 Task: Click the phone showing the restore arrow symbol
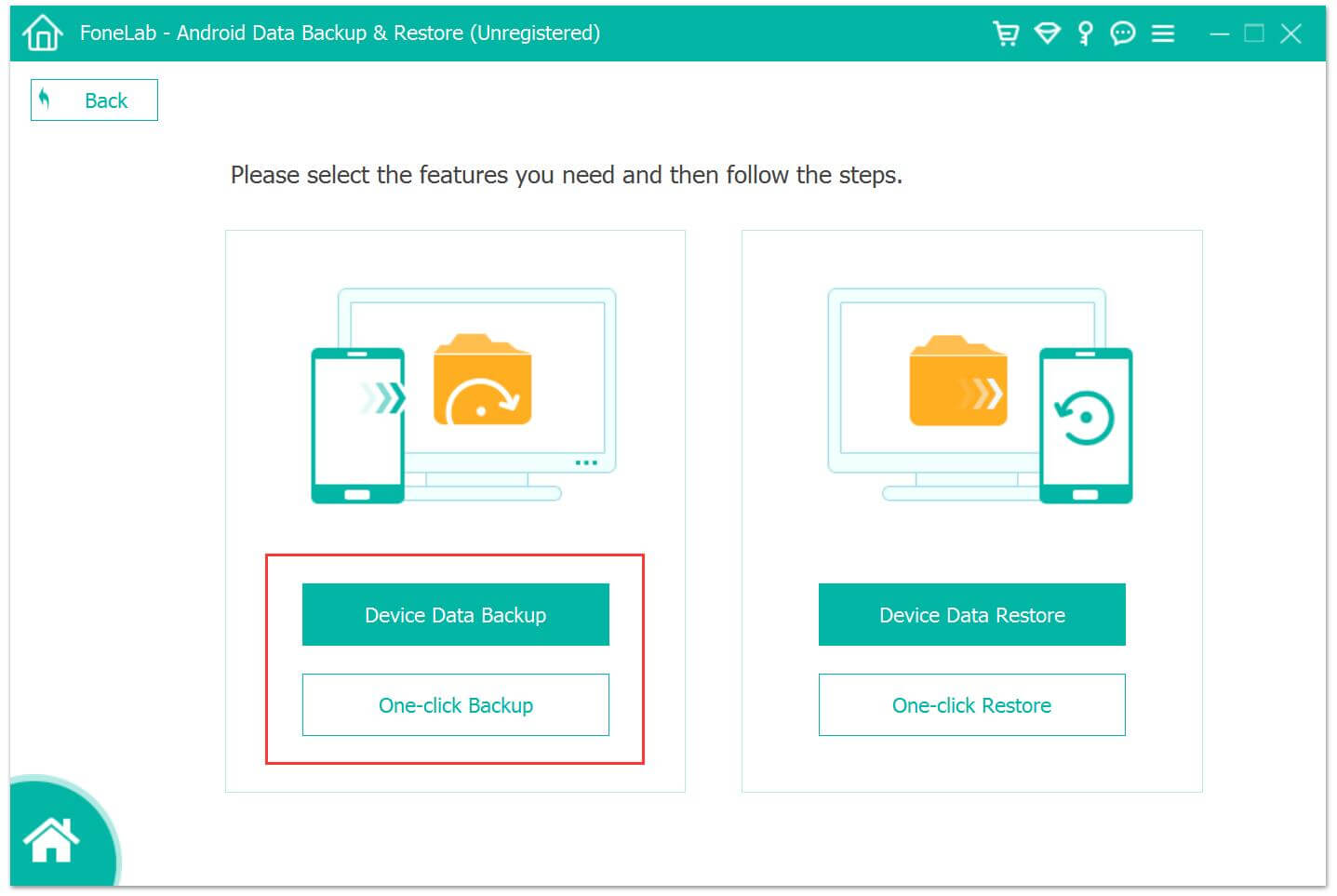pos(1085,424)
